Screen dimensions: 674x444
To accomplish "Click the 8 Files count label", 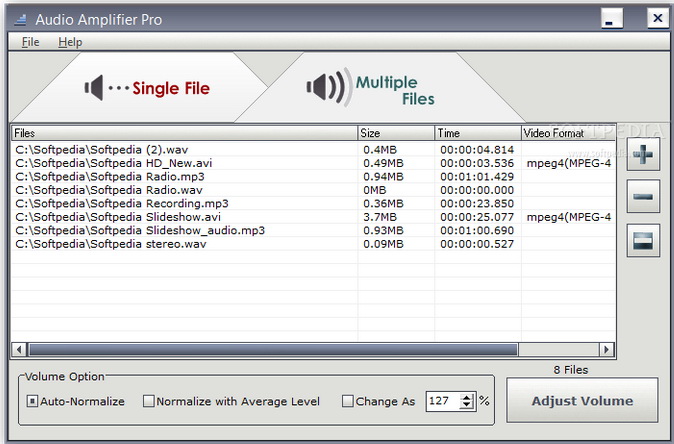I will [x=571, y=370].
